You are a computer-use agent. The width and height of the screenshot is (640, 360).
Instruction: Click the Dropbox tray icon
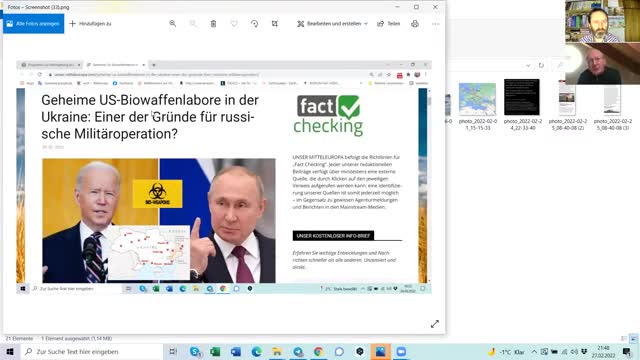pyautogui.click(x=584, y=352)
